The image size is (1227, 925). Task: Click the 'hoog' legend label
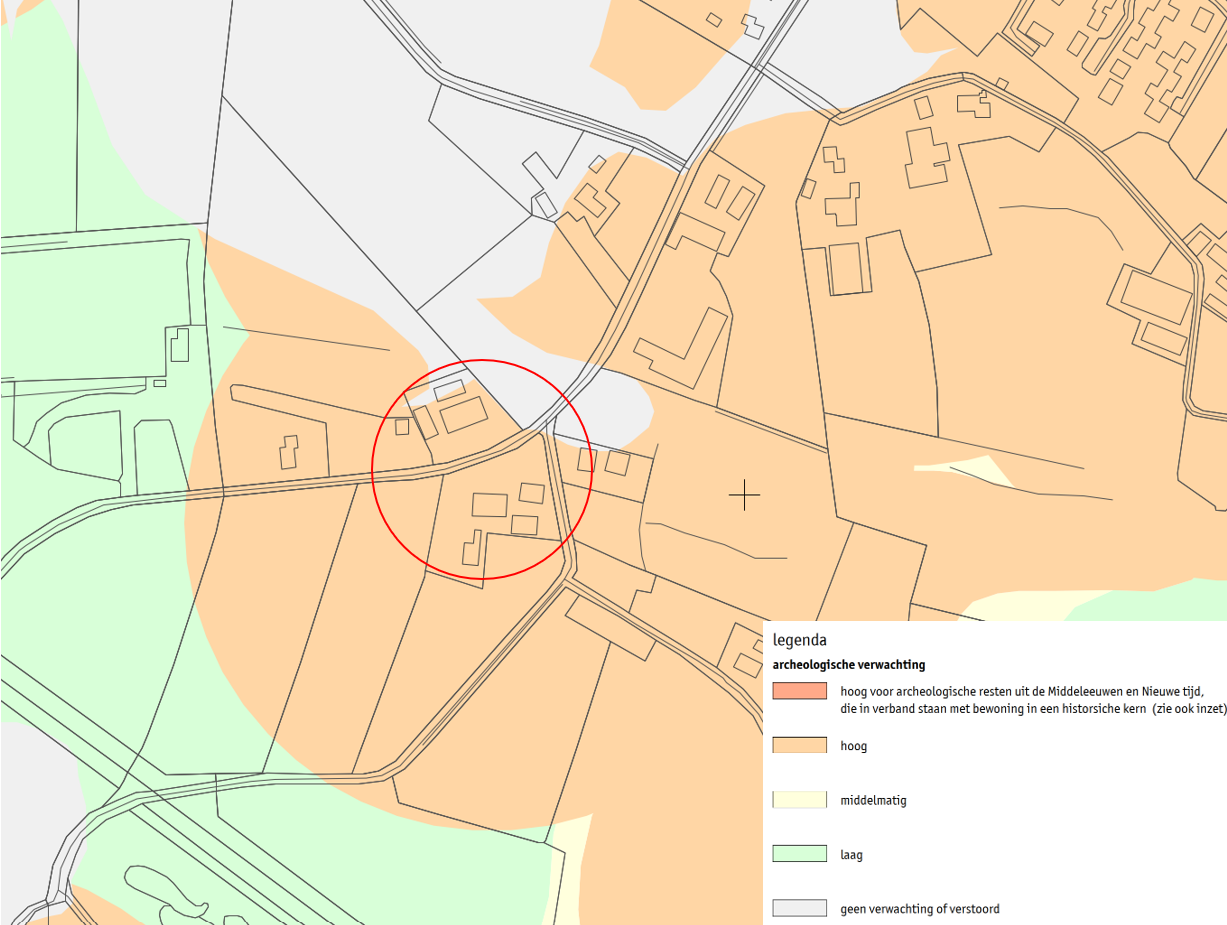click(854, 746)
